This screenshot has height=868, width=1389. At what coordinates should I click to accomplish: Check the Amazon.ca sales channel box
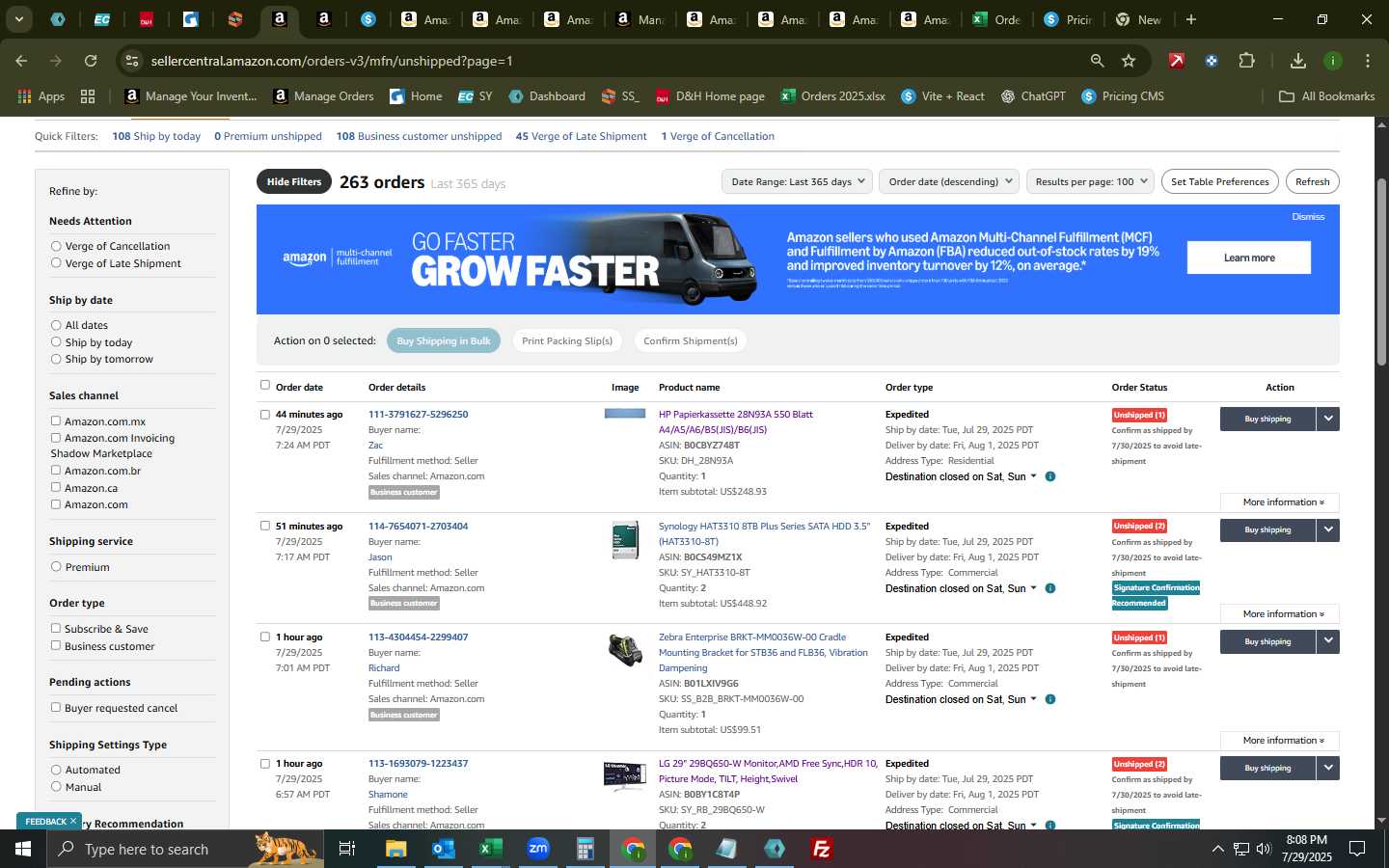(x=56, y=487)
